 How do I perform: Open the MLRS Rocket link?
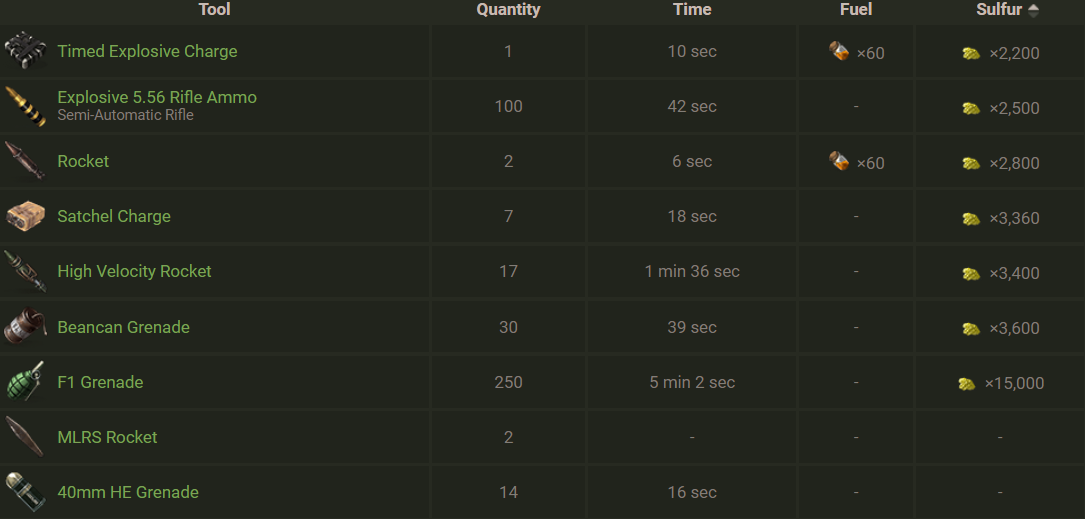[x=107, y=437]
